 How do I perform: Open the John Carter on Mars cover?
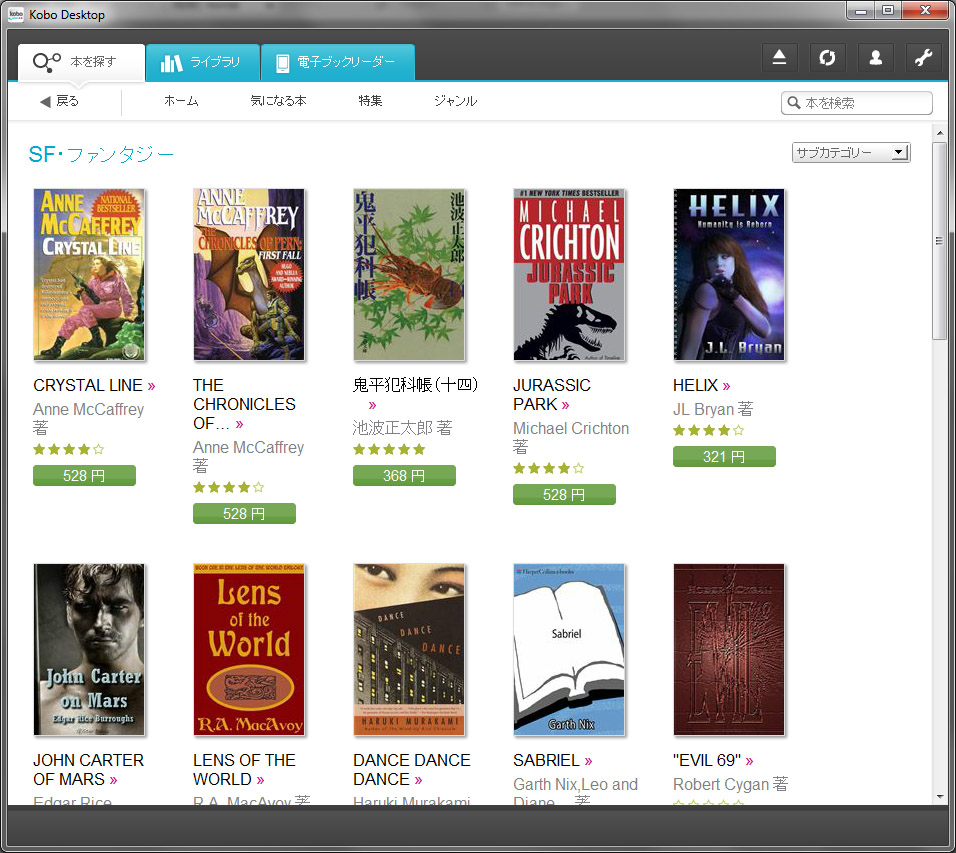(89, 649)
